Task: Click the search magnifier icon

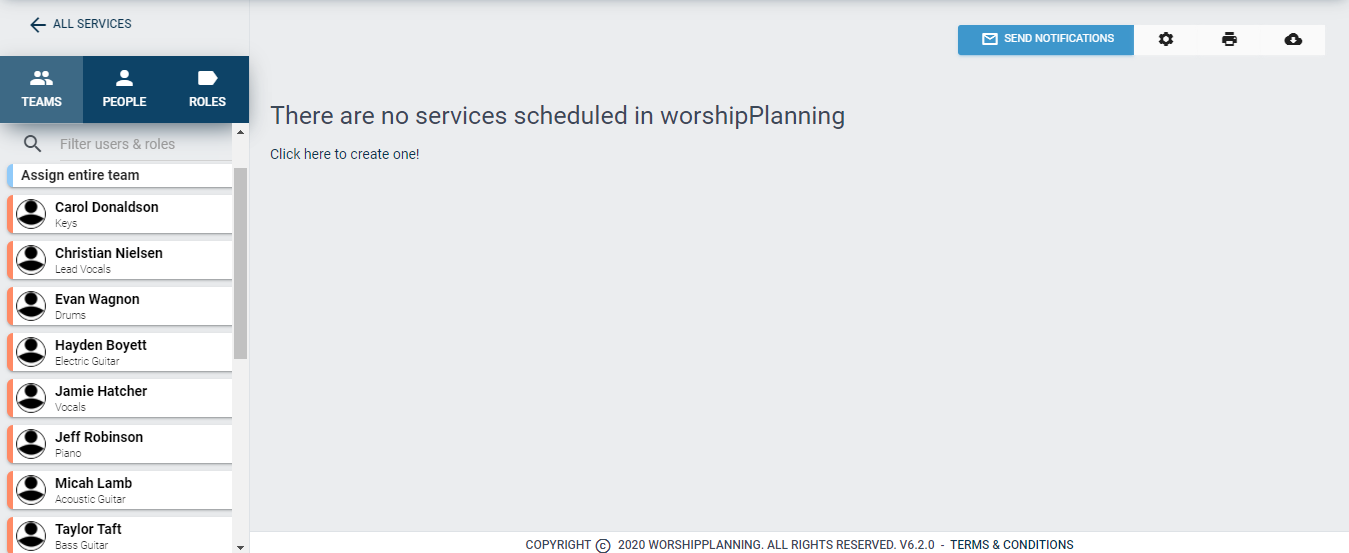Action: [x=33, y=144]
